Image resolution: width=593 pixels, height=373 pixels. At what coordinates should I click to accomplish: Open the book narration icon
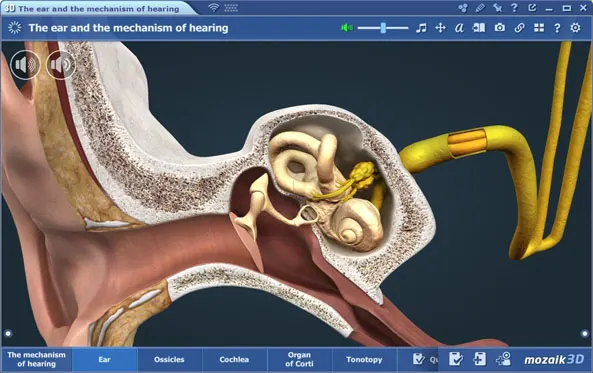click(479, 28)
